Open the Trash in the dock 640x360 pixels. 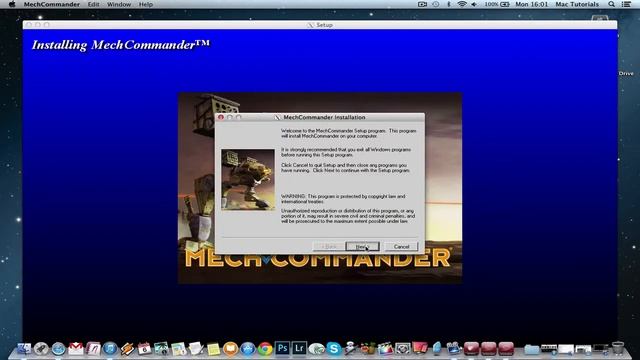click(x=618, y=348)
